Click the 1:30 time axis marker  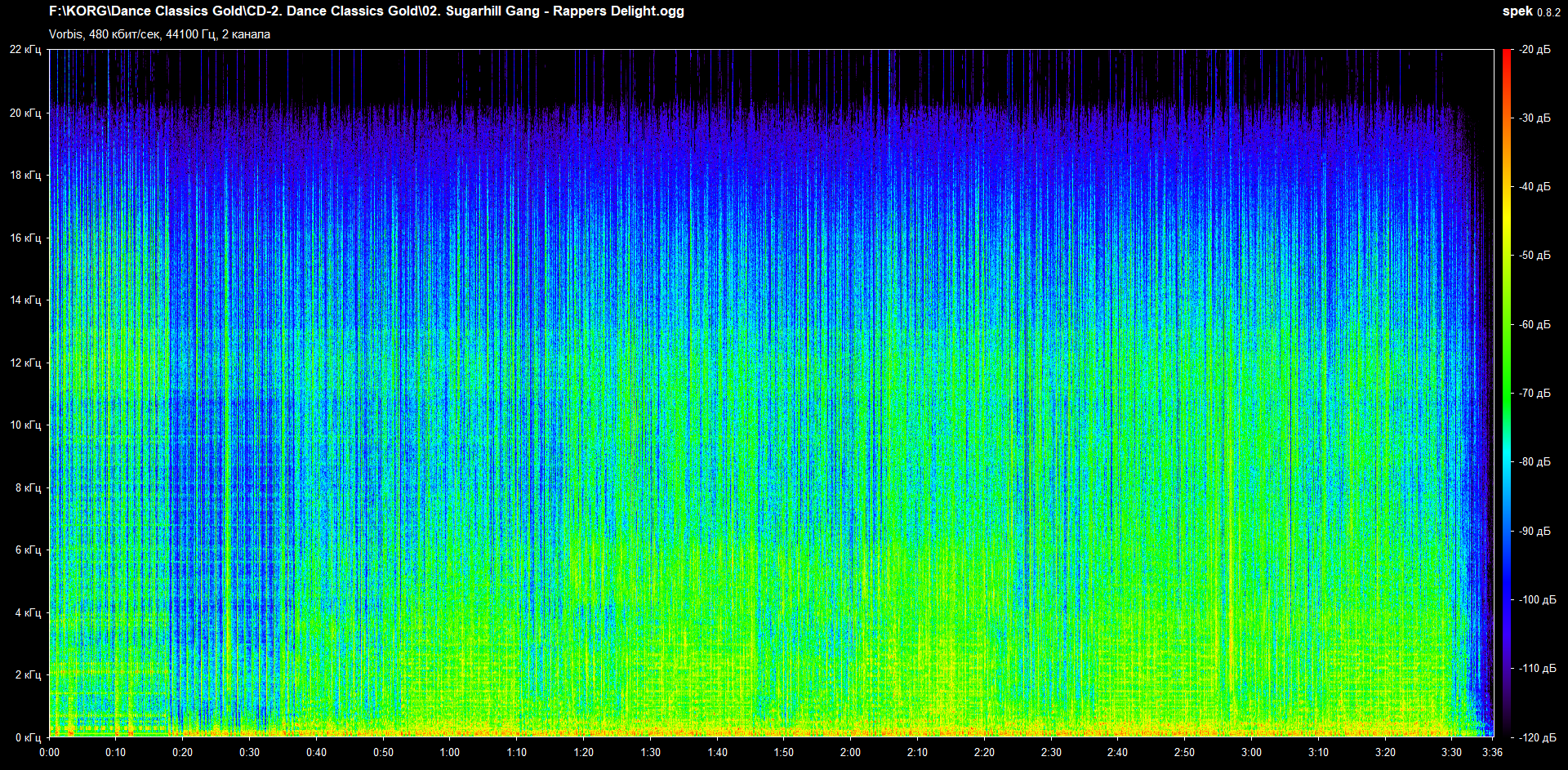click(x=650, y=752)
